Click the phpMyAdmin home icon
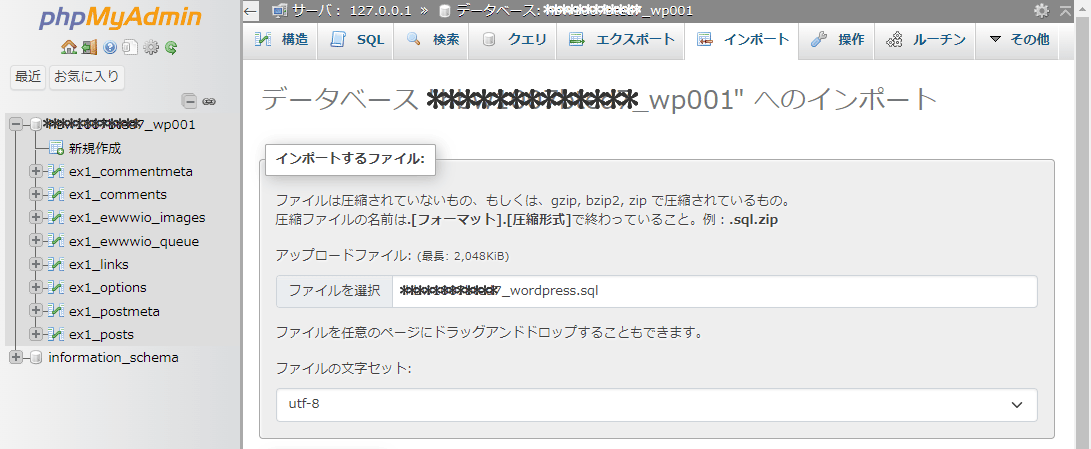The width and height of the screenshot is (1091, 449). point(68,47)
